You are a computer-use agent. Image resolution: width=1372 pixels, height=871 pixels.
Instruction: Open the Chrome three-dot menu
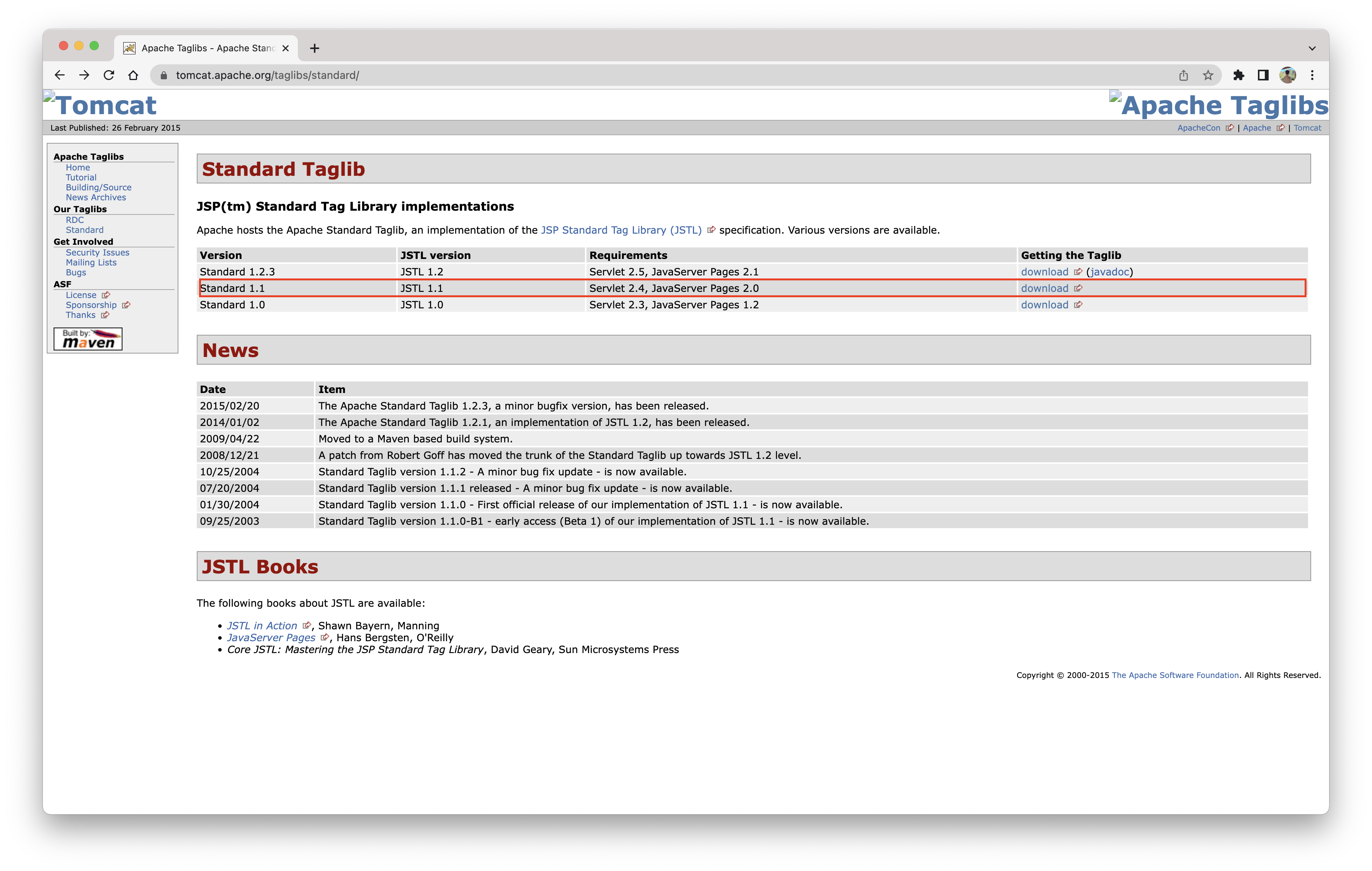click(x=1312, y=75)
